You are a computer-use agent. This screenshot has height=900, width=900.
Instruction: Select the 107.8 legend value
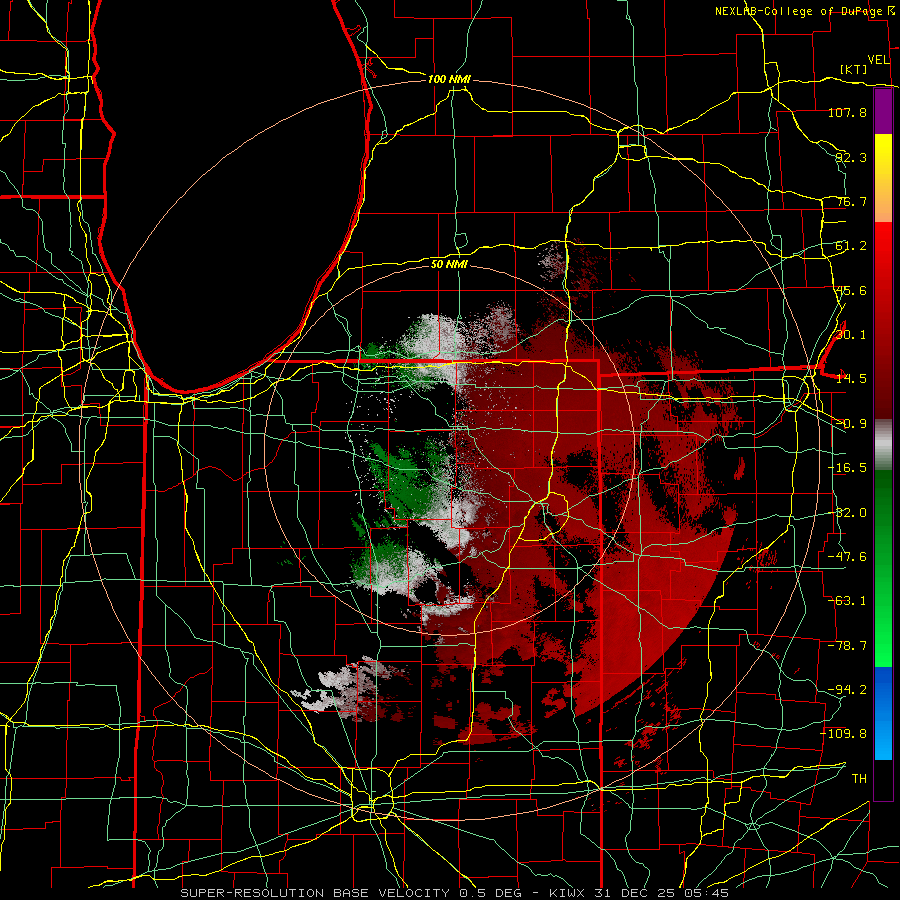click(x=847, y=112)
